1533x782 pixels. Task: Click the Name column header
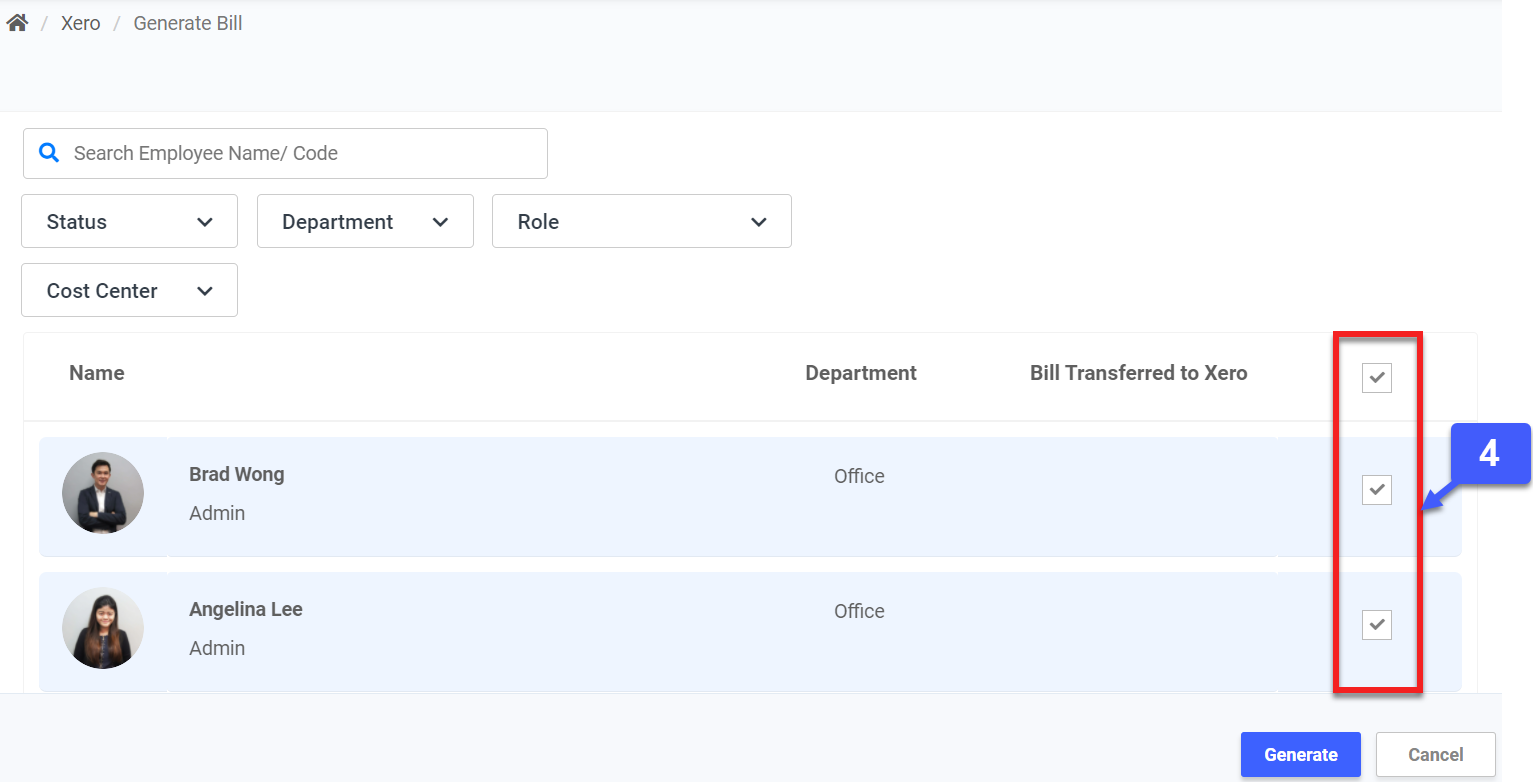pos(97,373)
